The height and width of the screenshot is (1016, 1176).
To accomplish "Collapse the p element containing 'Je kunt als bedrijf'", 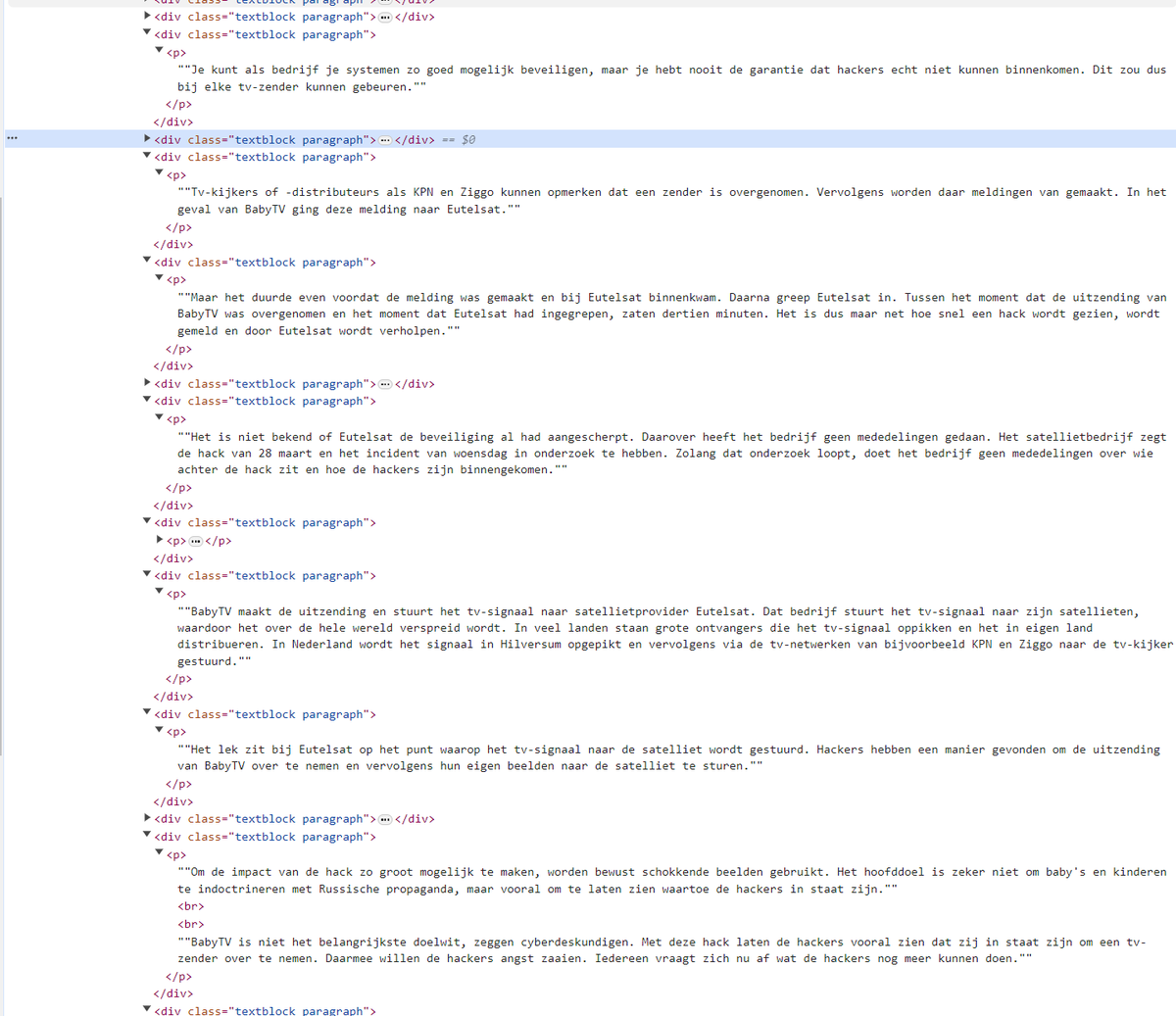I will pyautogui.click(x=159, y=51).
